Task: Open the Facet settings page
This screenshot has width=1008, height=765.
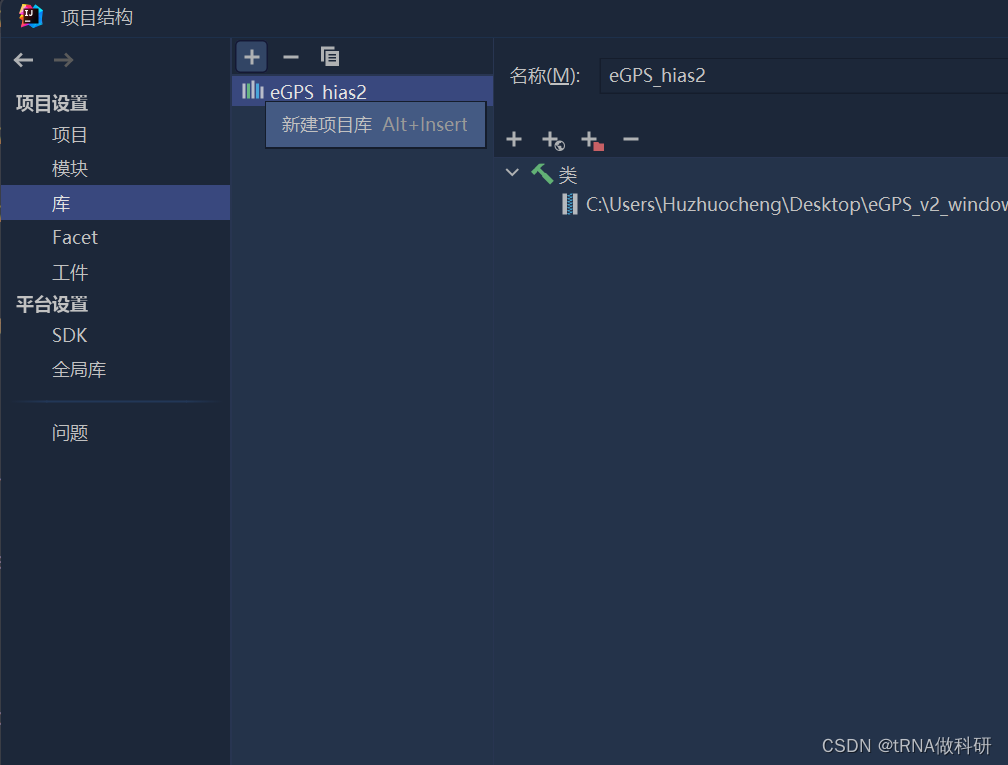Action: click(x=74, y=237)
